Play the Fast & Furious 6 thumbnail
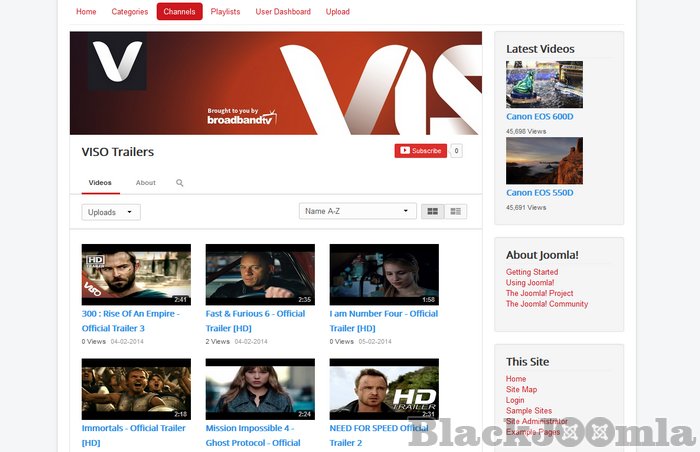This screenshot has height=452, width=700. [x=260, y=274]
